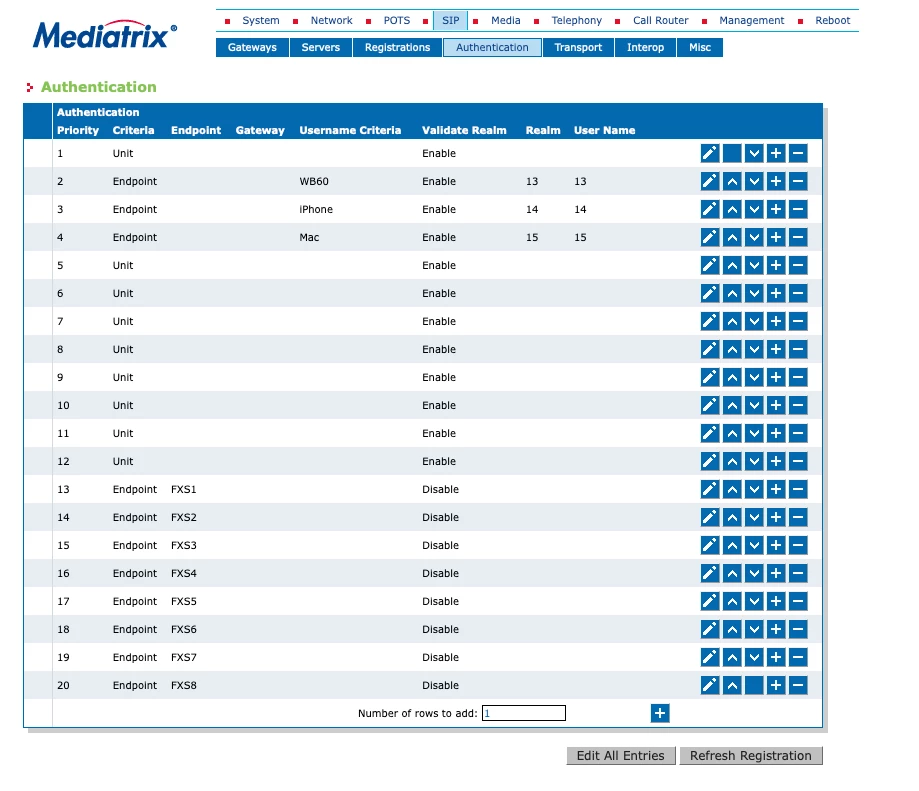Open the Management menu
Screen dimensions: 919x791
751,21
